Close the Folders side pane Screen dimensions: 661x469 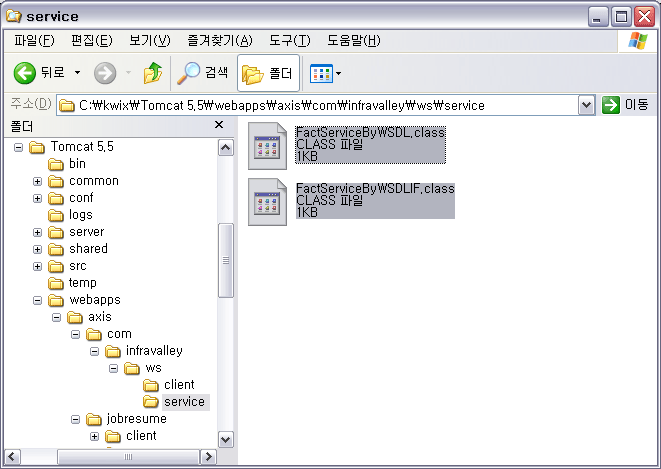(219, 125)
